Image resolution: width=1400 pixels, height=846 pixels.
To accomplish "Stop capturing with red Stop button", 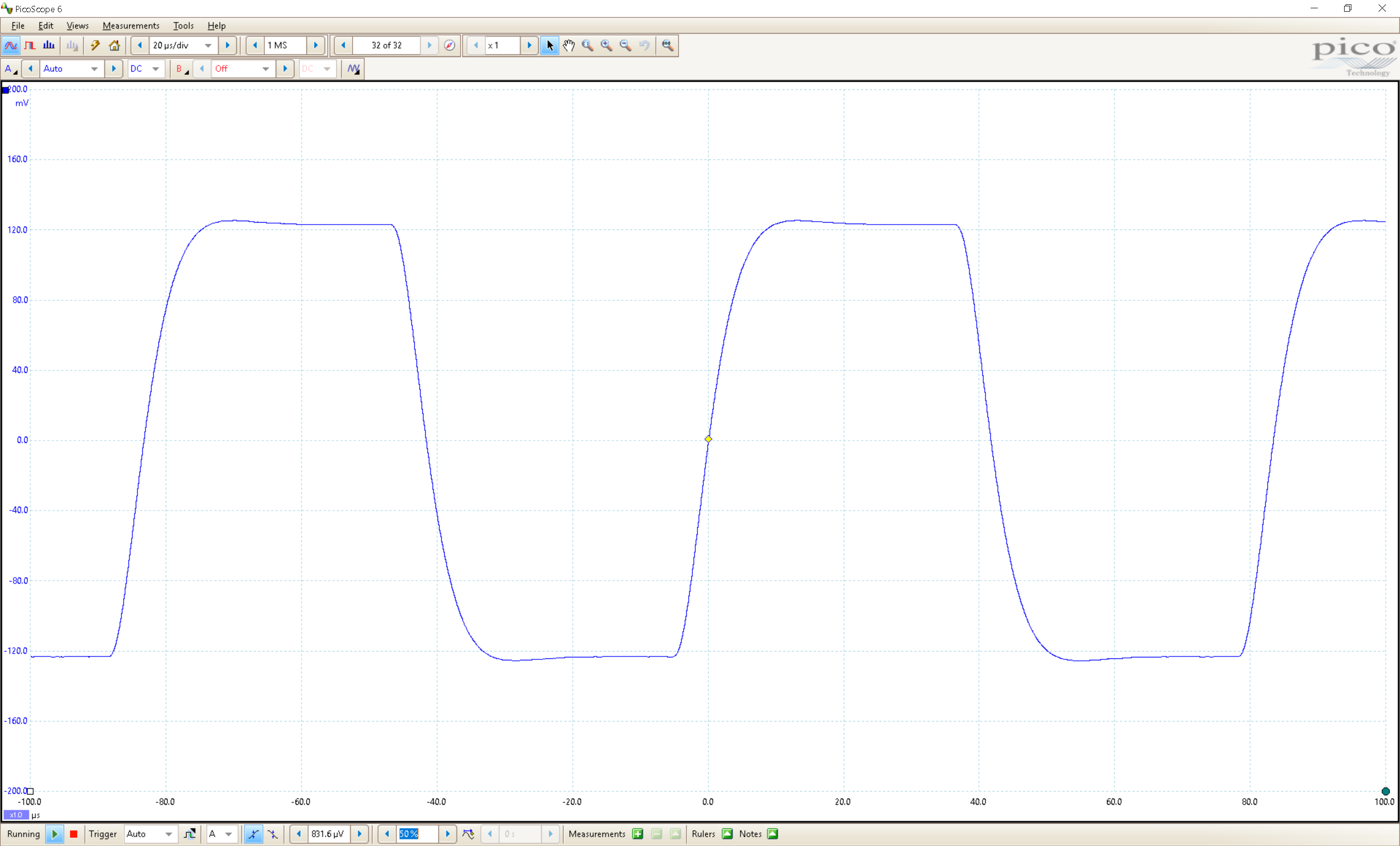I will 73,833.
